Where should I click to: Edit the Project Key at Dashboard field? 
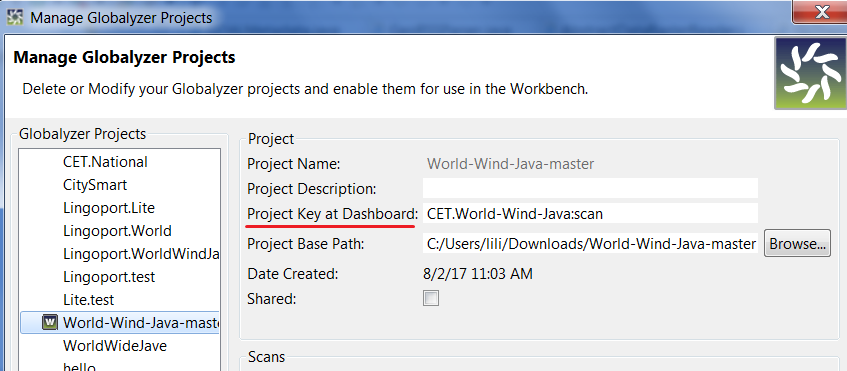click(590, 213)
